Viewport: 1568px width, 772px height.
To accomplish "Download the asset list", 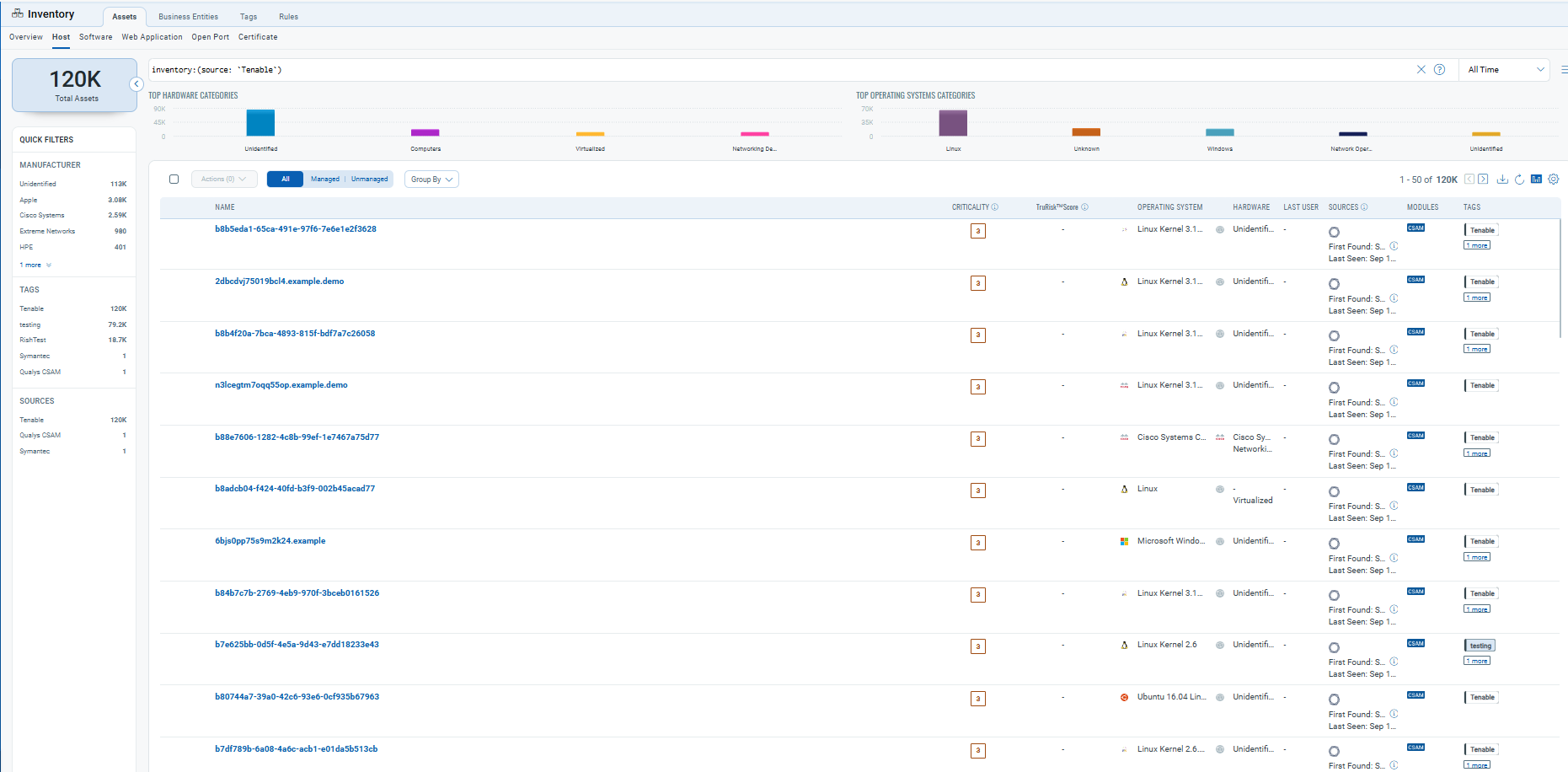I will [1502, 180].
